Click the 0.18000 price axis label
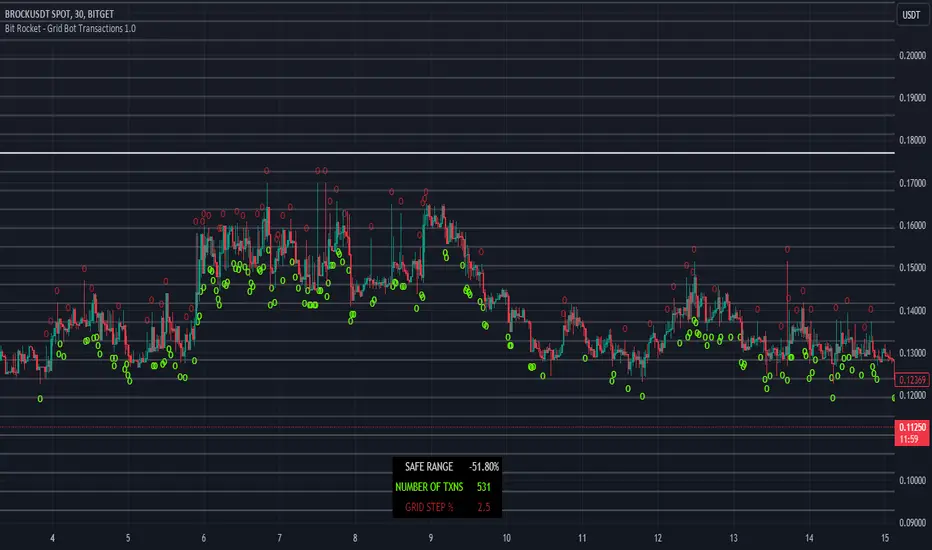This screenshot has width=932, height=550. (911, 140)
